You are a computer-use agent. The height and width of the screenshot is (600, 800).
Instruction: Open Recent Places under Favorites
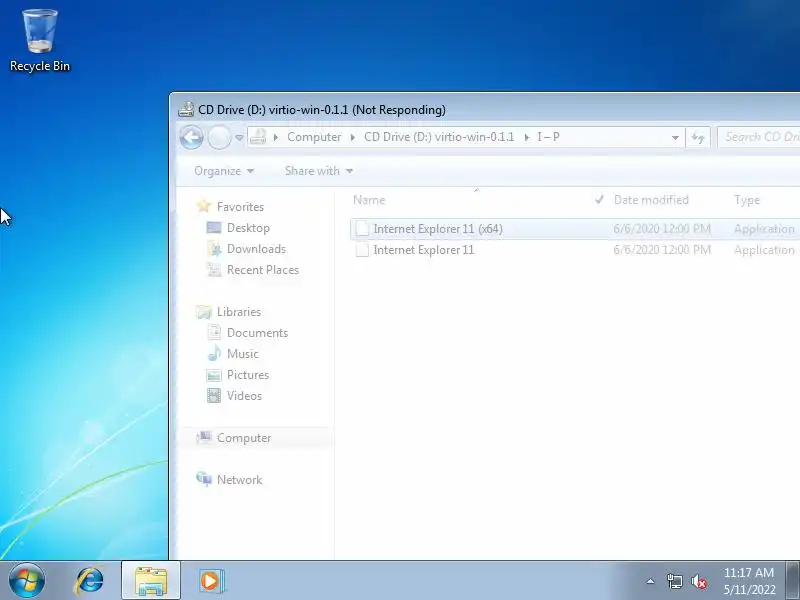[x=263, y=270]
